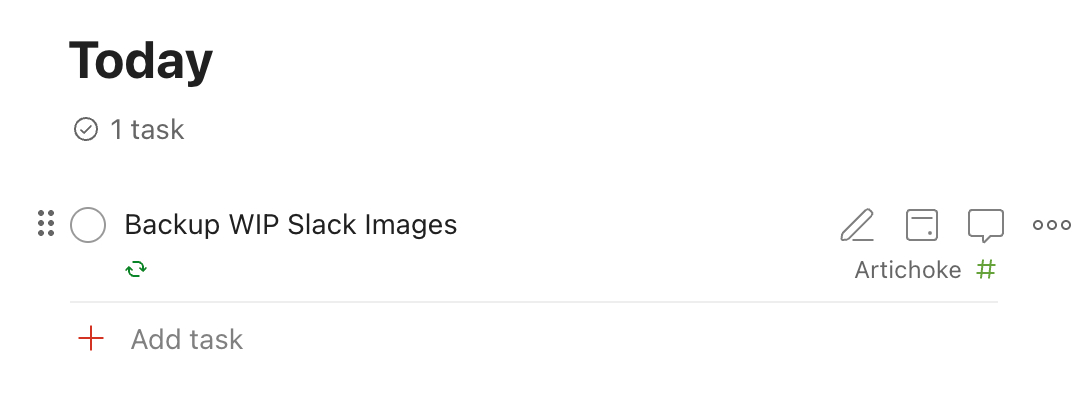
Task: Open the three-dot more actions menu
Action: [x=1052, y=225]
